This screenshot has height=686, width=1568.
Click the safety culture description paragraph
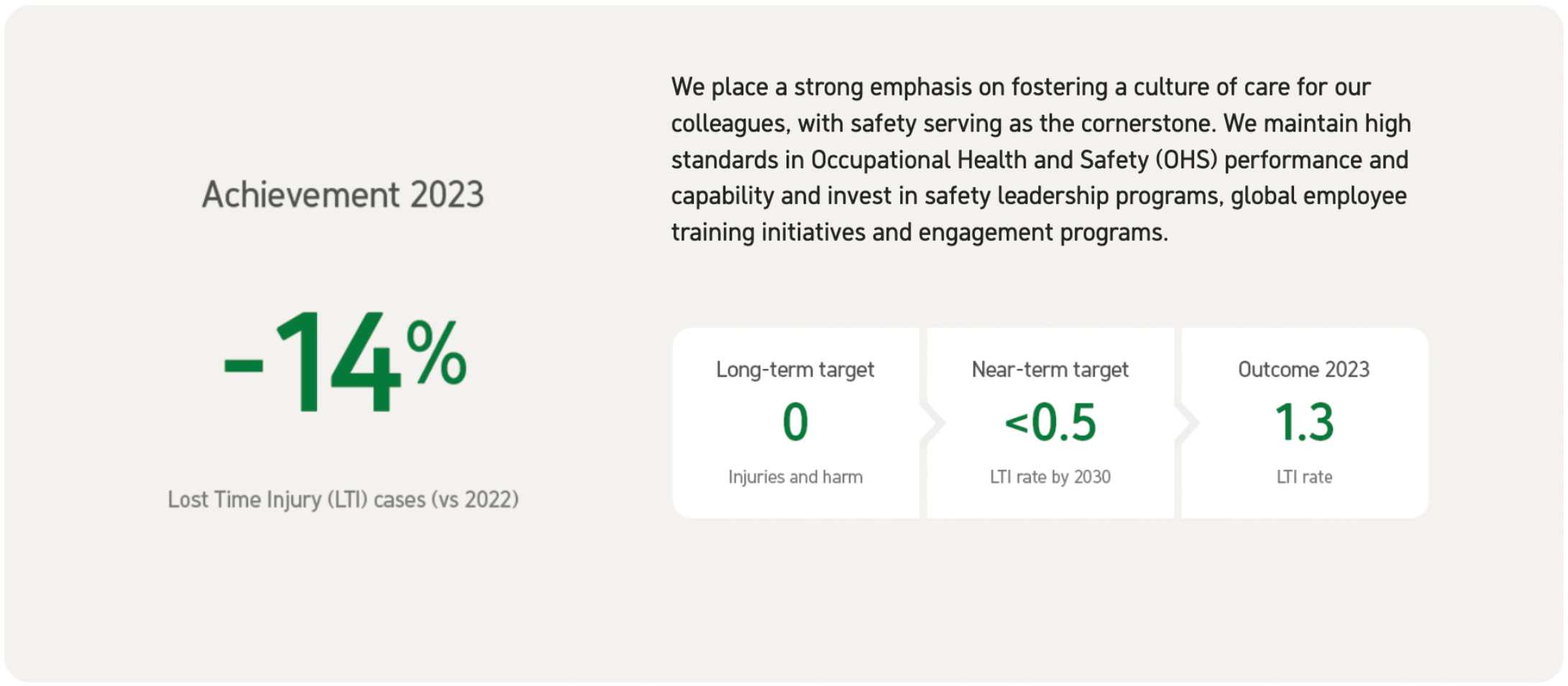coord(1041,160)
